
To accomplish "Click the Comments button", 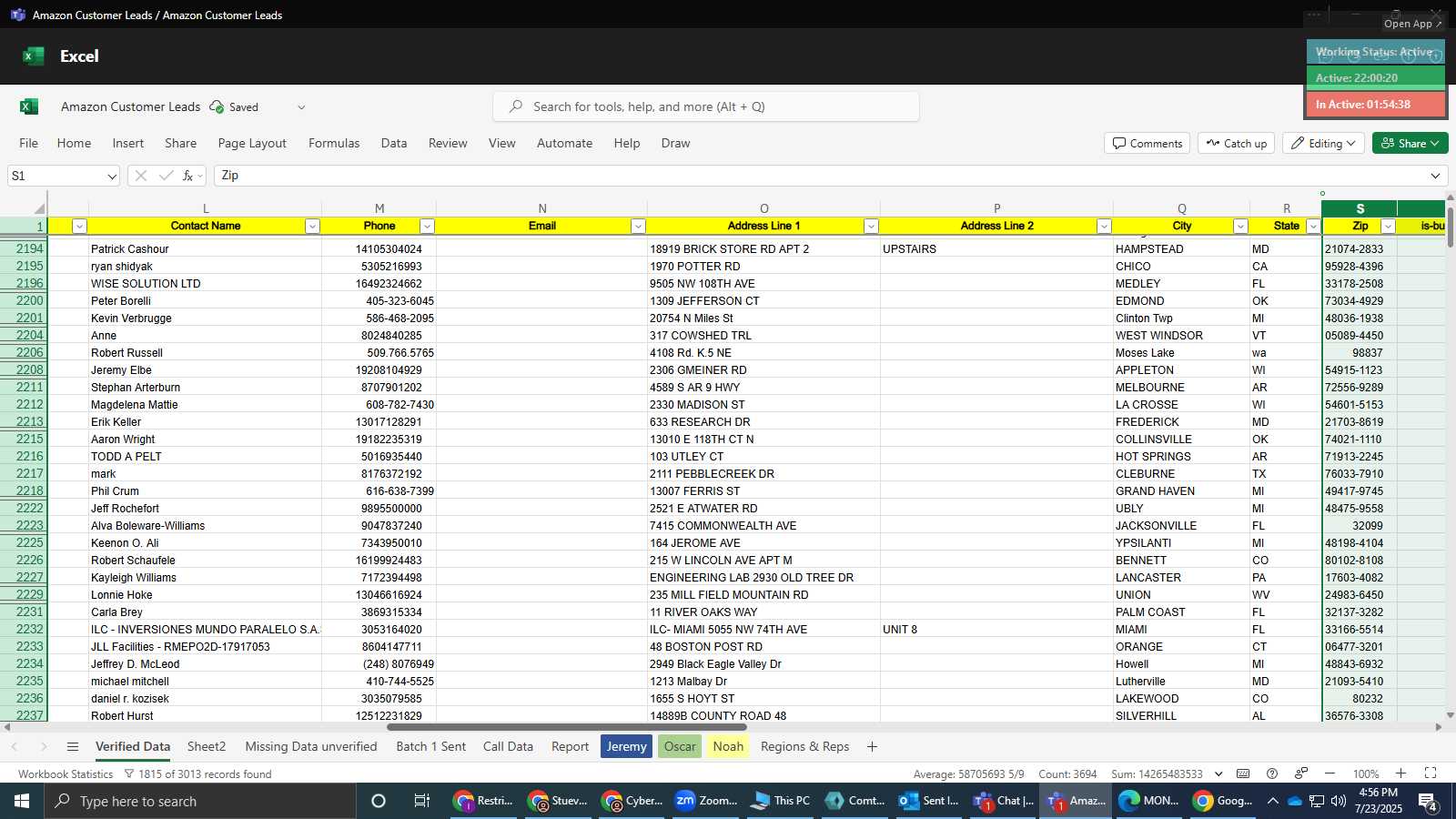I will point(1147,143).
